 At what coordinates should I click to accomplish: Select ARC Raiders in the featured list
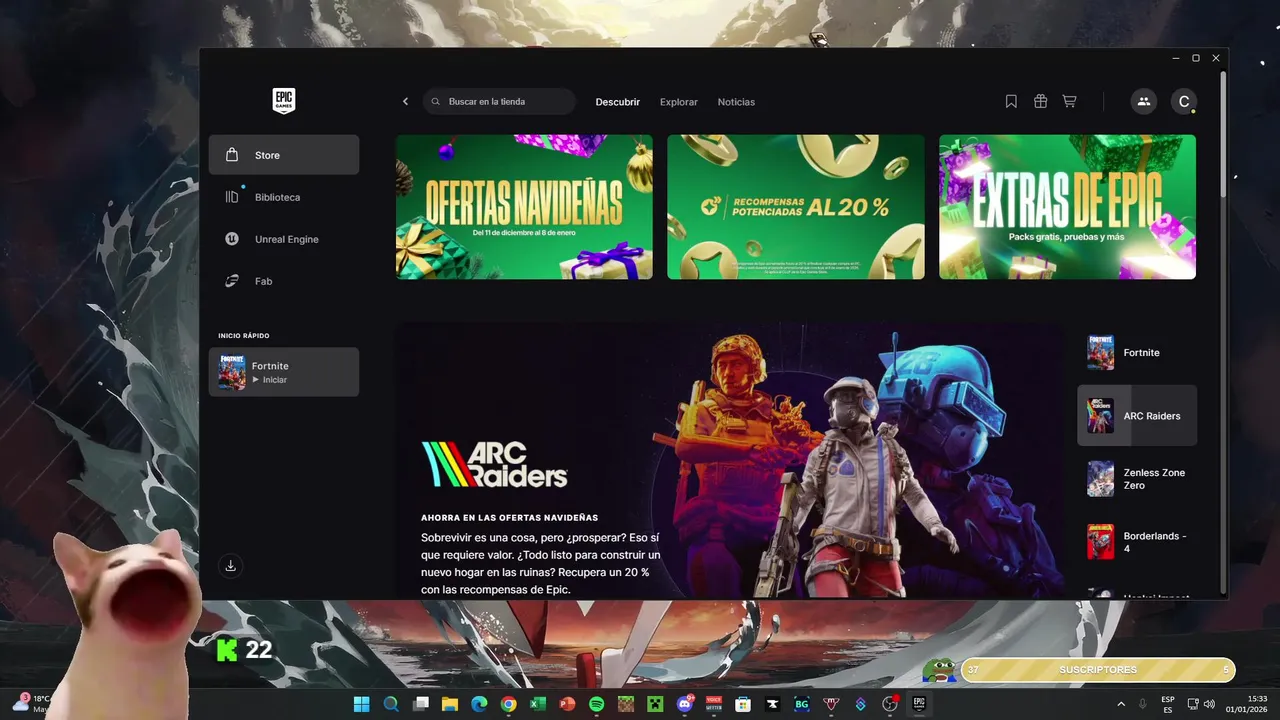click(1137, 416)
